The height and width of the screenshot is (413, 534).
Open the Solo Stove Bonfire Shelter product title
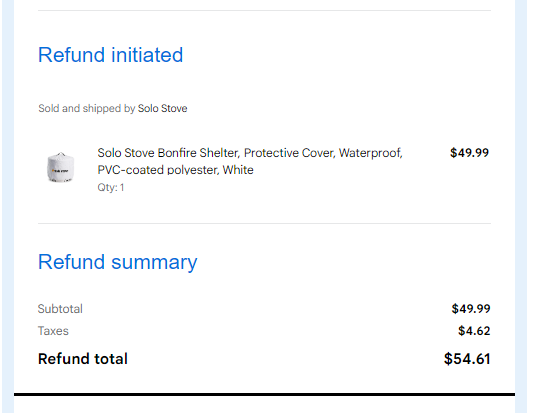tap(250, 161)
